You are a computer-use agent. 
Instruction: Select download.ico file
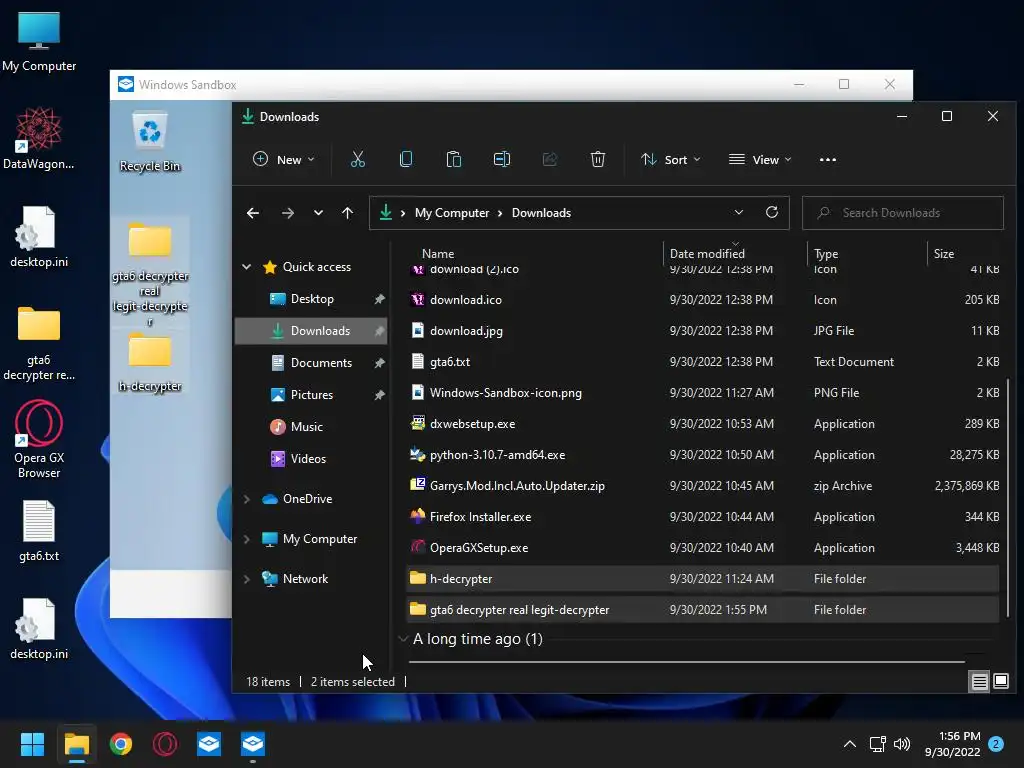pos(702,300)
